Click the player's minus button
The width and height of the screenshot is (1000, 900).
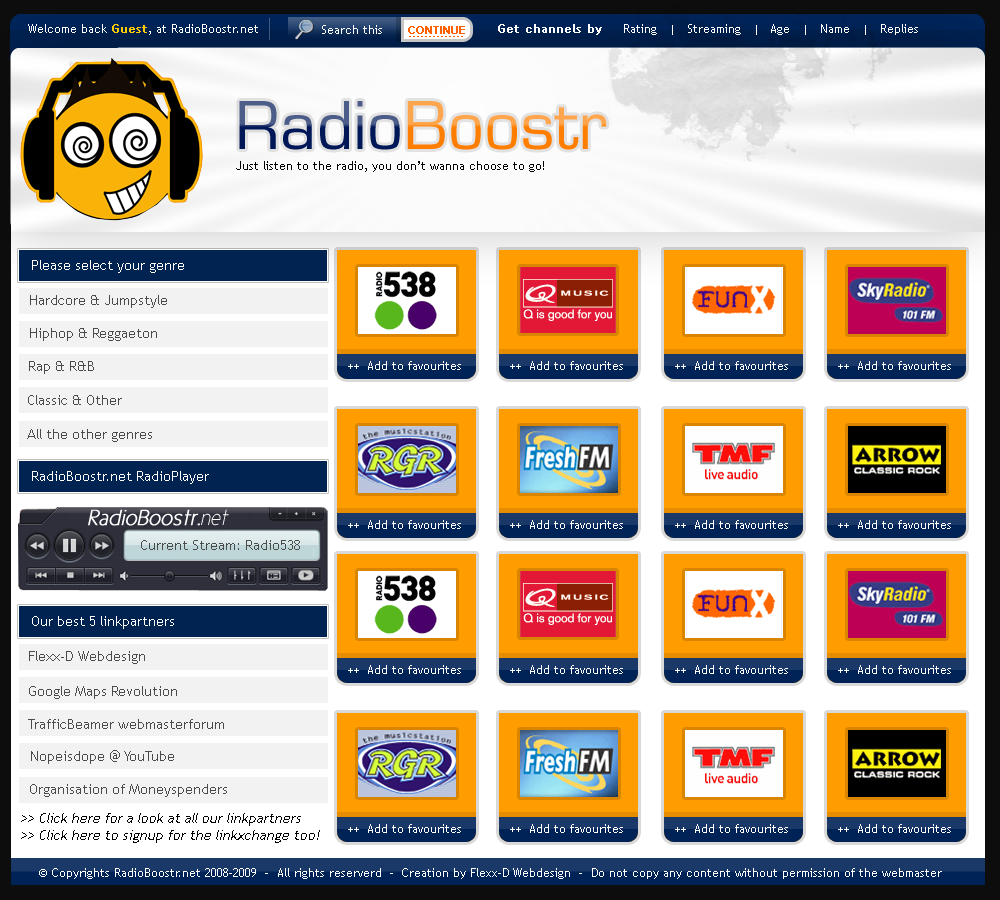[x=279, y=513]
